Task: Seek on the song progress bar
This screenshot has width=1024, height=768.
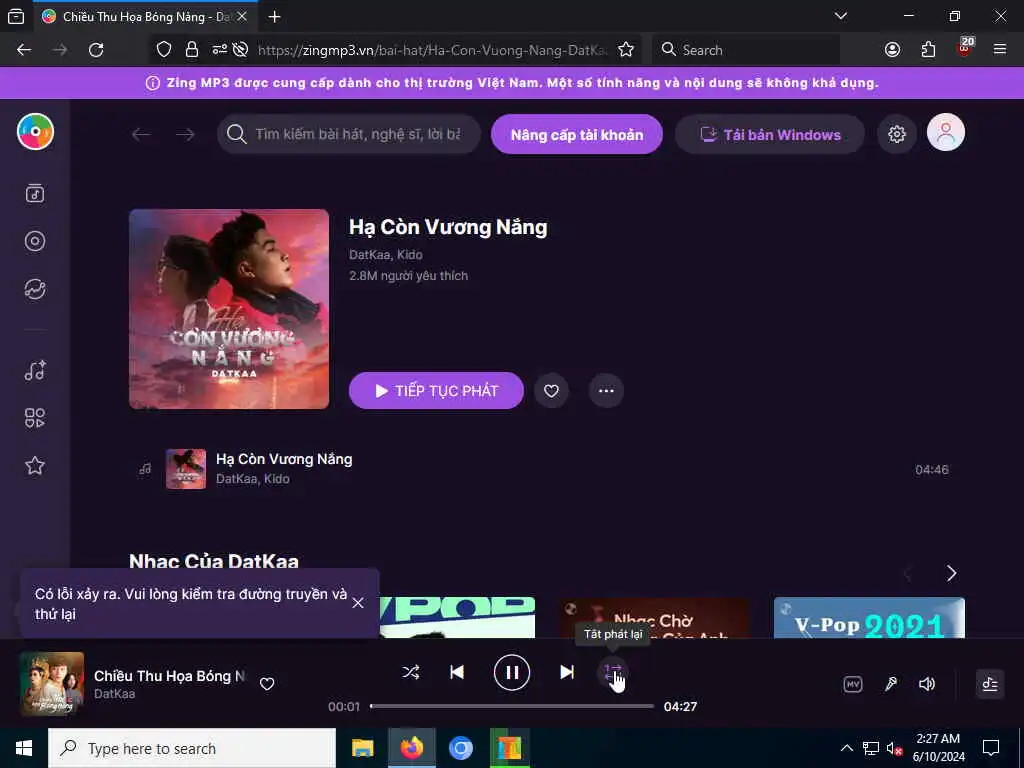Action: point(512,706)
